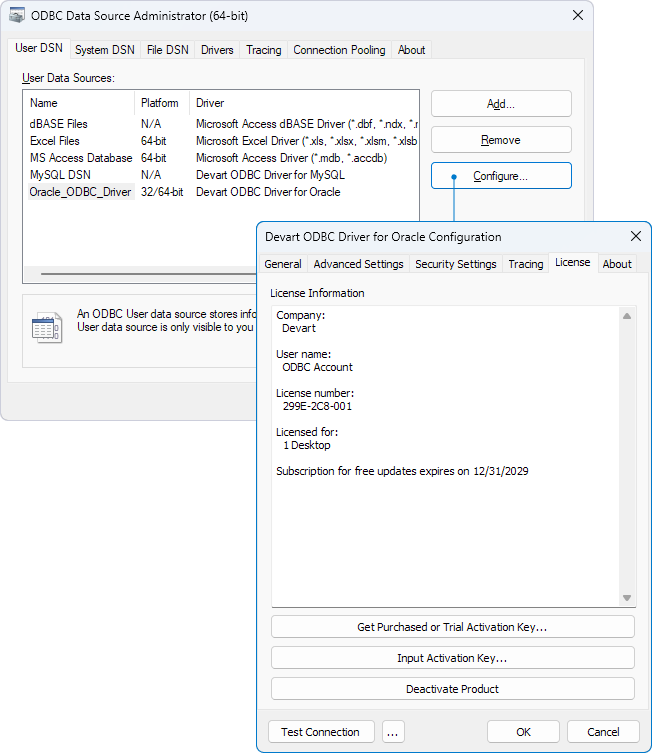Select the License tab
This screenshot has height=753, width=652.
[x=573, y=262]
